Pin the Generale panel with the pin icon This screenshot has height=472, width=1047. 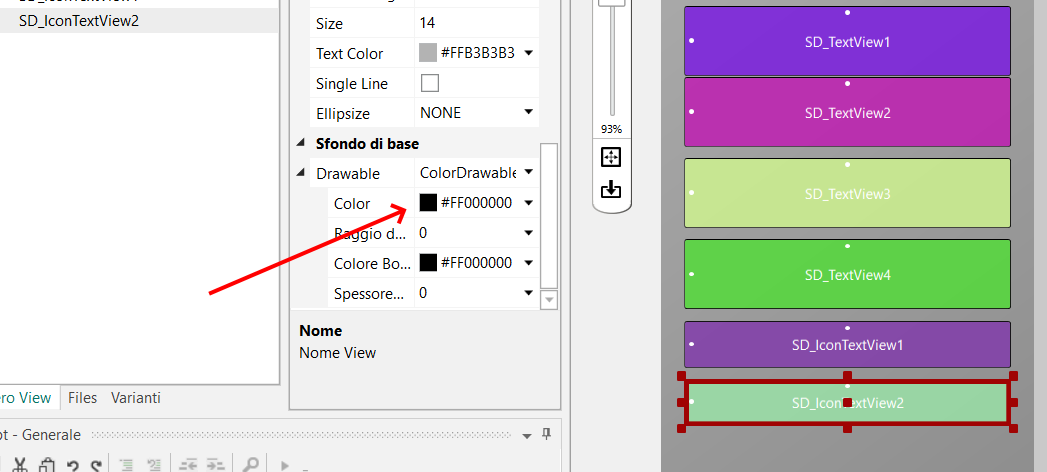click(x=546, y=434)
